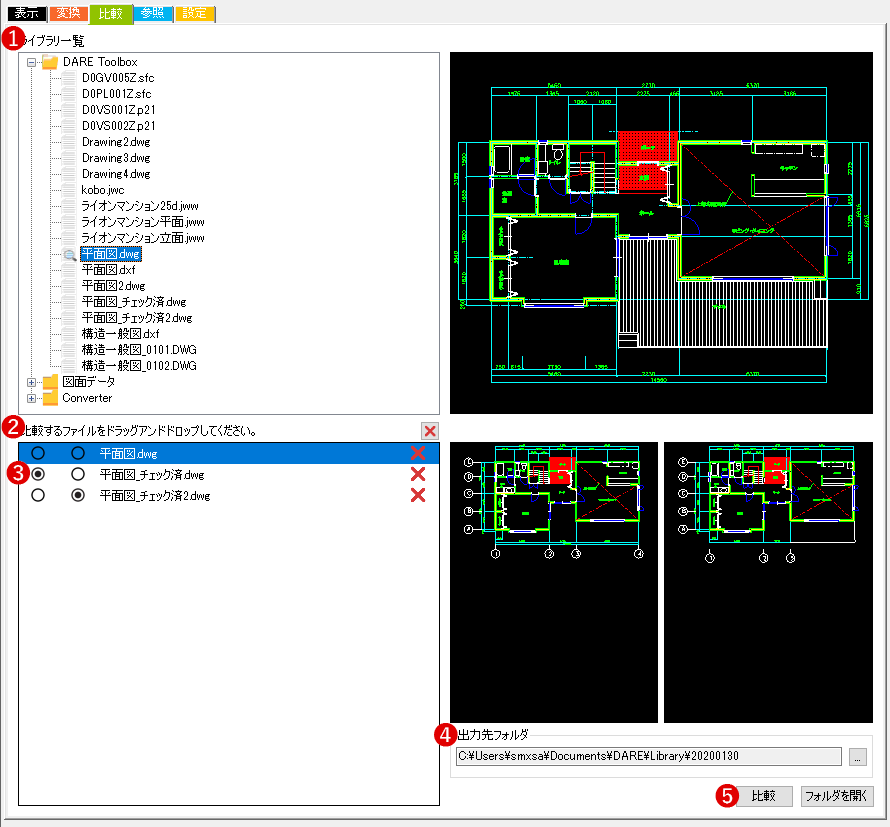The image size is (890, 827).
Task: Select ライオンマンション25d.jww file
Action: 140,206
